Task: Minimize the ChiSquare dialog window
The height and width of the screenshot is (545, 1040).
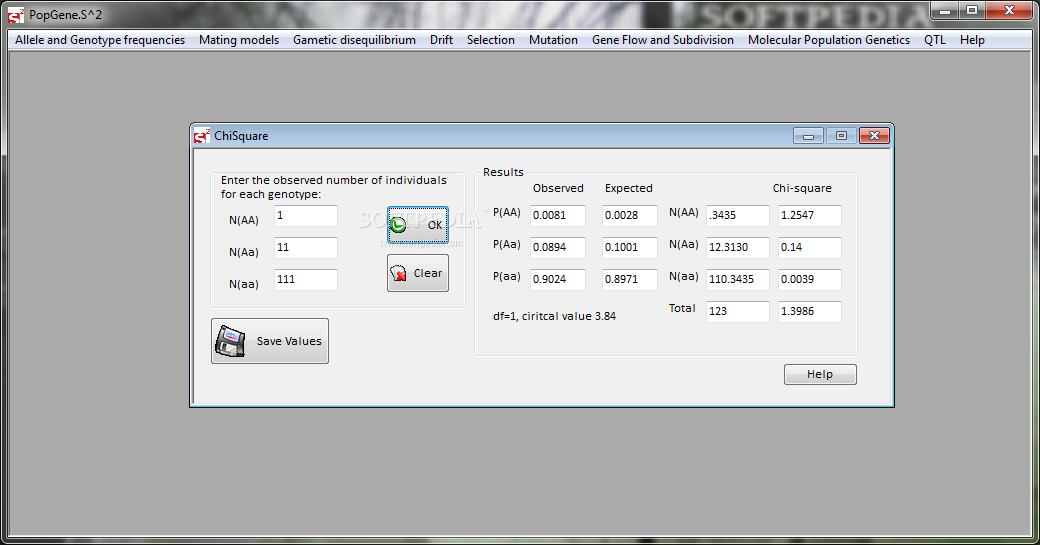Action: (809, 136)
